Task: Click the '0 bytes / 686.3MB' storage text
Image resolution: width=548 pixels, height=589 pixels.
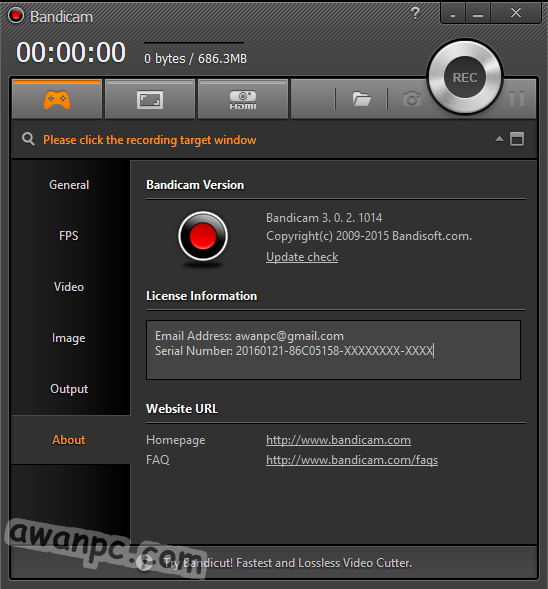Action: pyautogui.click(x=195, y=59)
